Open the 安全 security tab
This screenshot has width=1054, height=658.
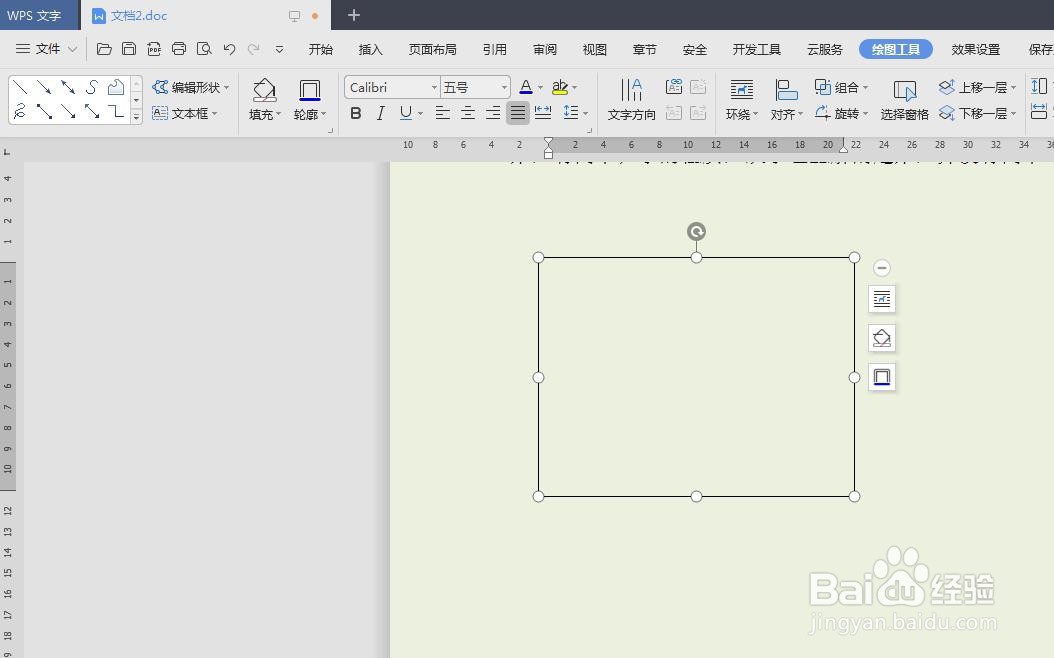(x=694, y=50)
